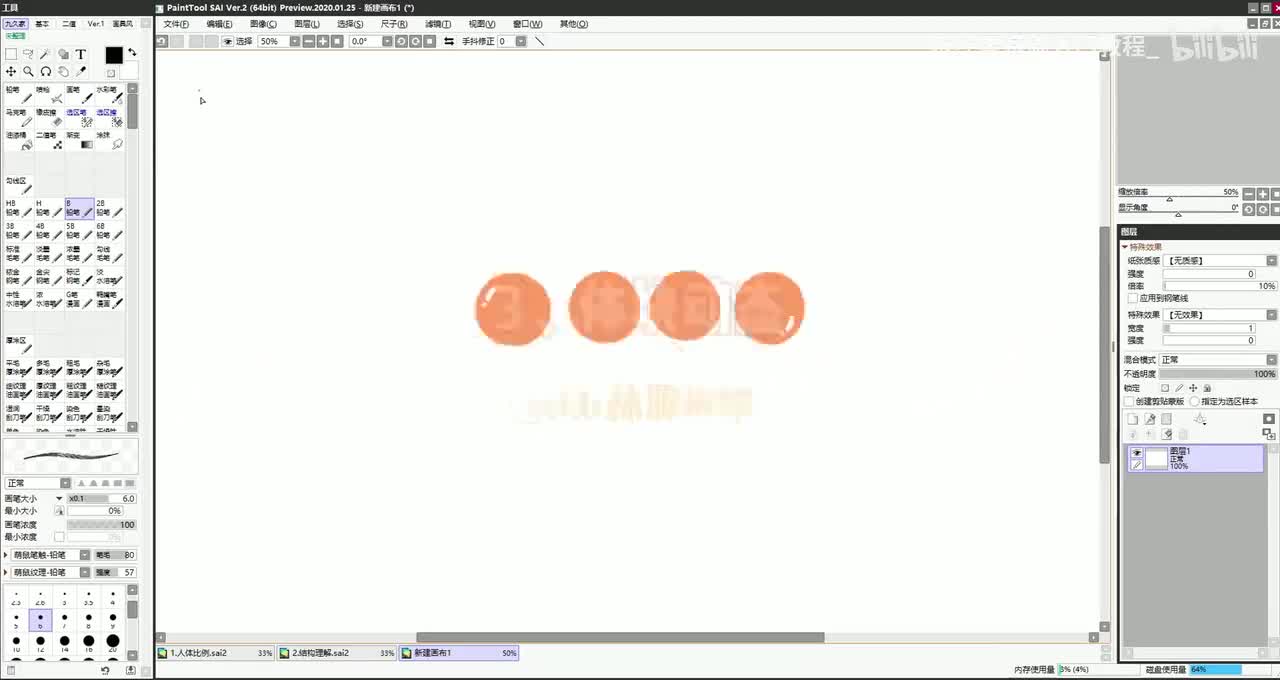Select the Move layer tool

pyautogui.click(x=11, y=72)
